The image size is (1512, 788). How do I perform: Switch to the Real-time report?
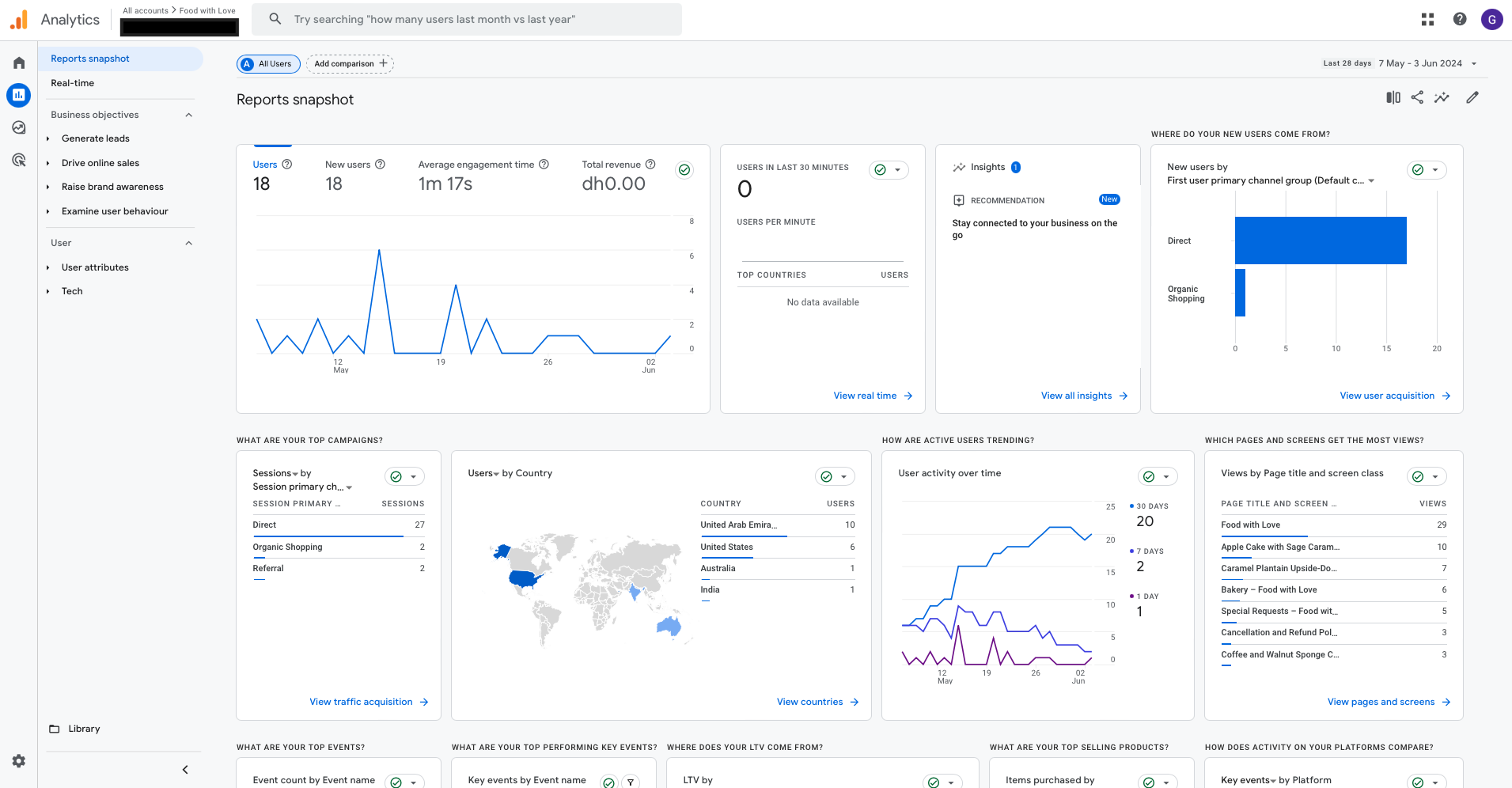(x=73, y=83)
